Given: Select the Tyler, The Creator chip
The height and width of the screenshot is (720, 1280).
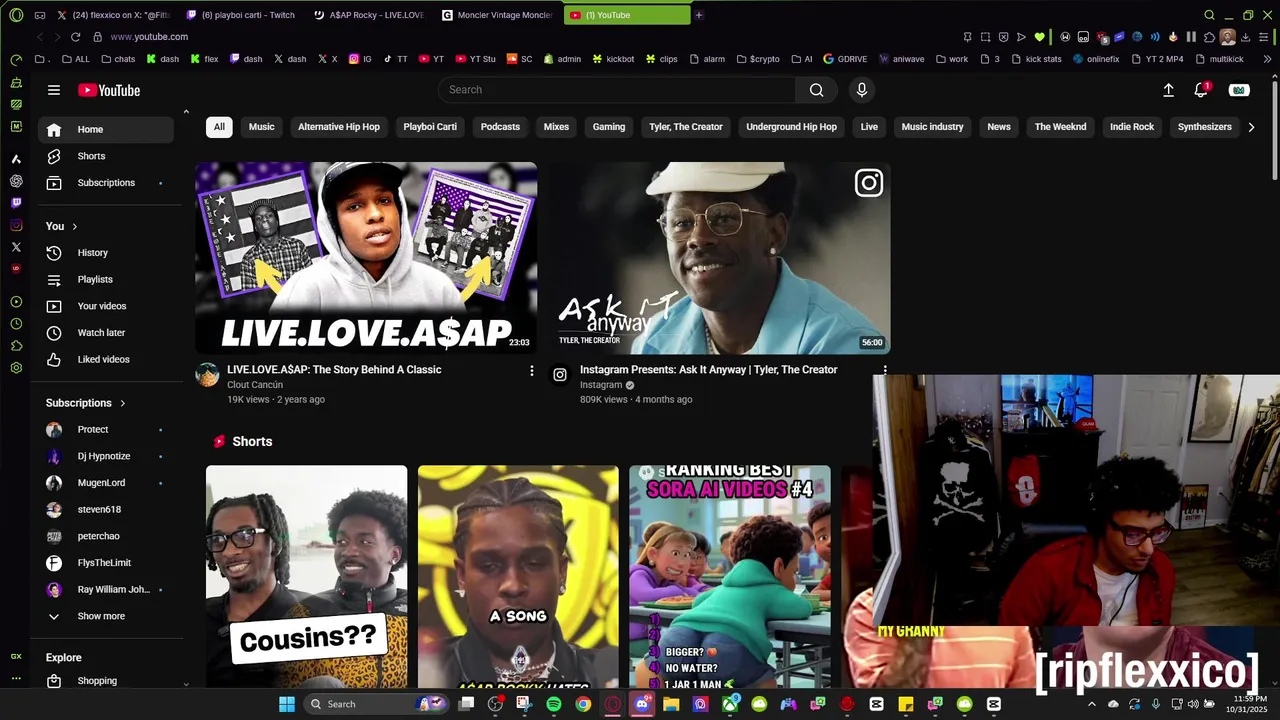Looking at the screenshot, I should coord(686,127).
